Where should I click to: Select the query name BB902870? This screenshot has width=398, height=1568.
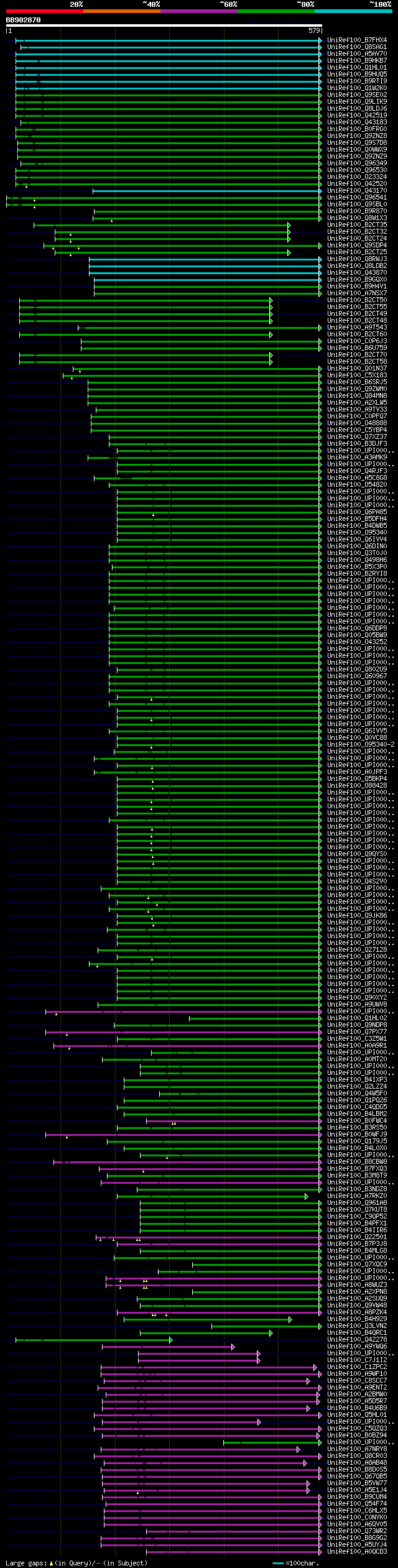point(24,20)
